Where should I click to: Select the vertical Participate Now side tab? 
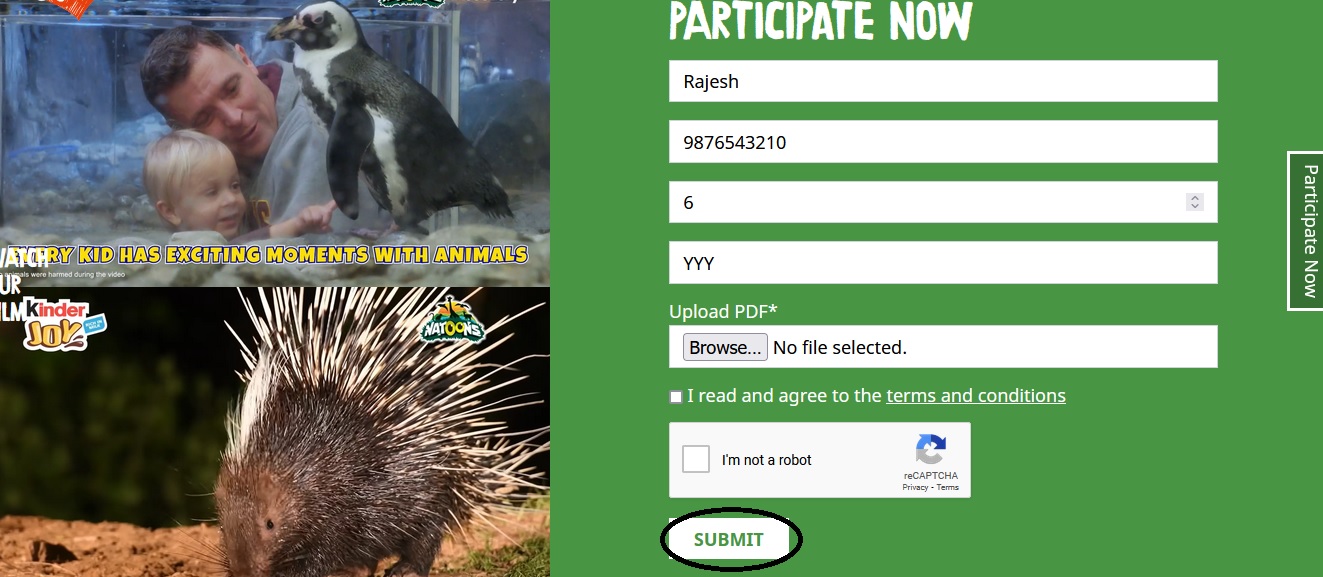[x=1306, y=231]
